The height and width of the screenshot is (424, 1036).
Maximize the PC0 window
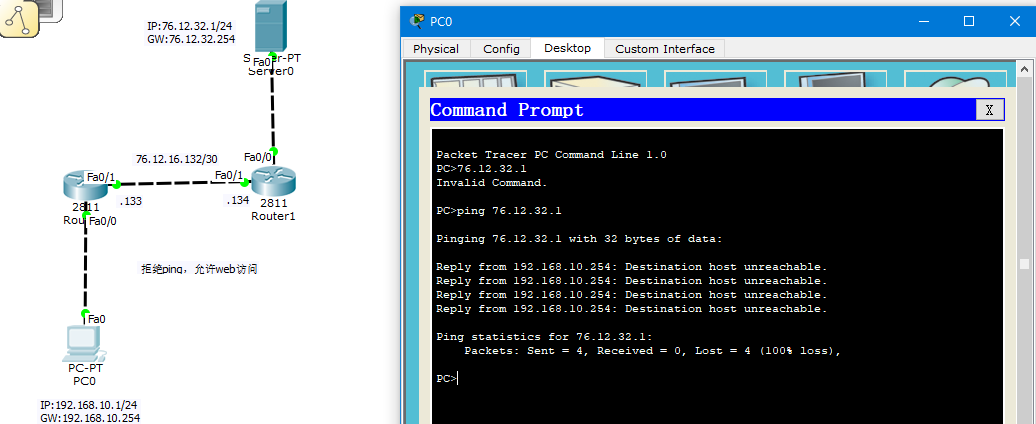(x=969, y=22)
